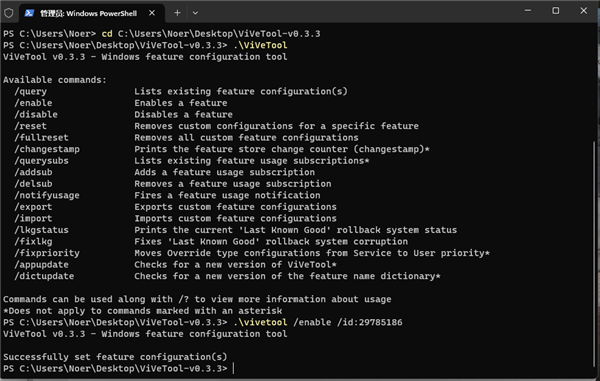Click 'Removes all custom feature configurations' text

tap(246, 137)
